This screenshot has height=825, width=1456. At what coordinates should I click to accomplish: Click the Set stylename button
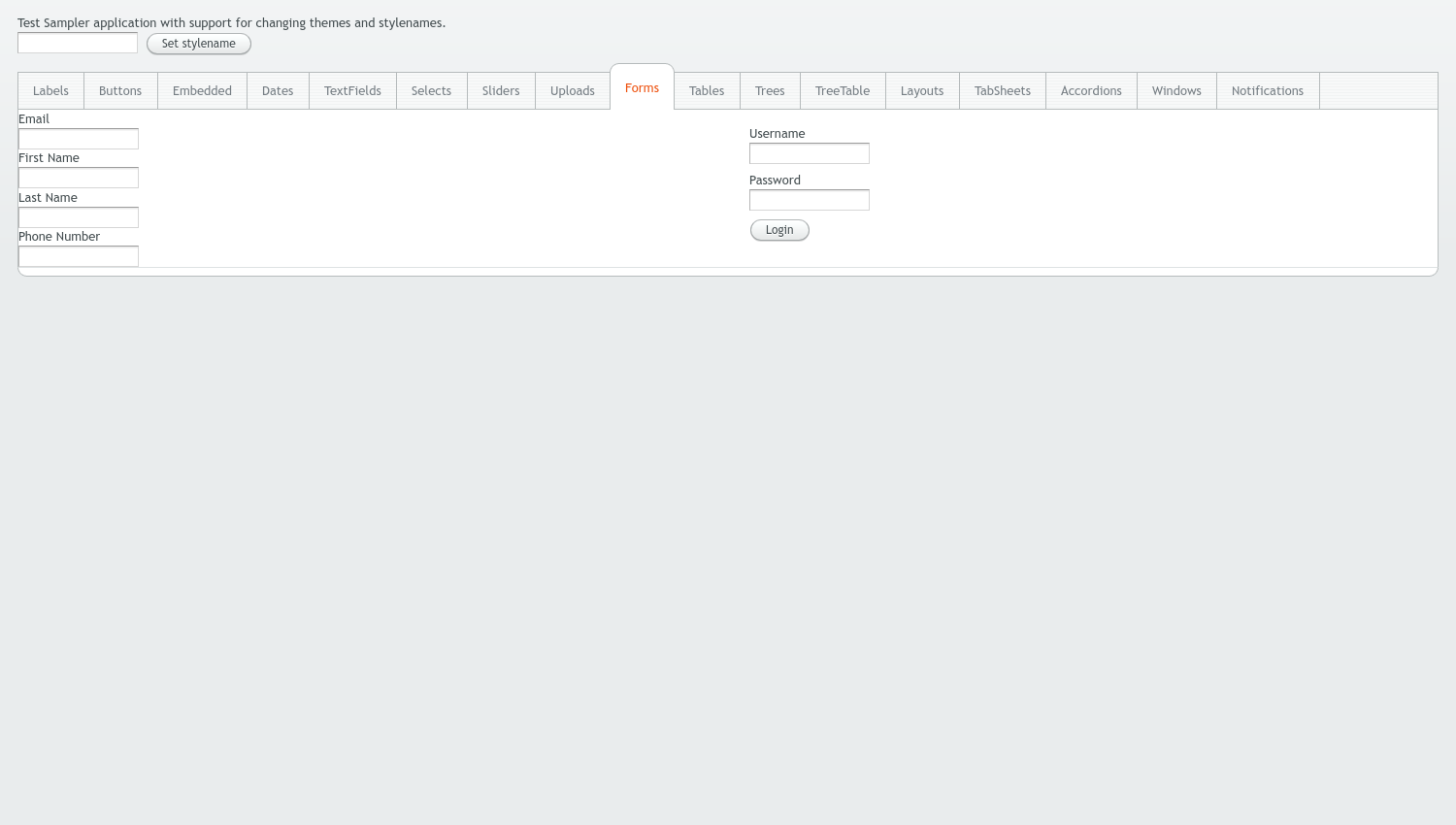tap(199, 44)
